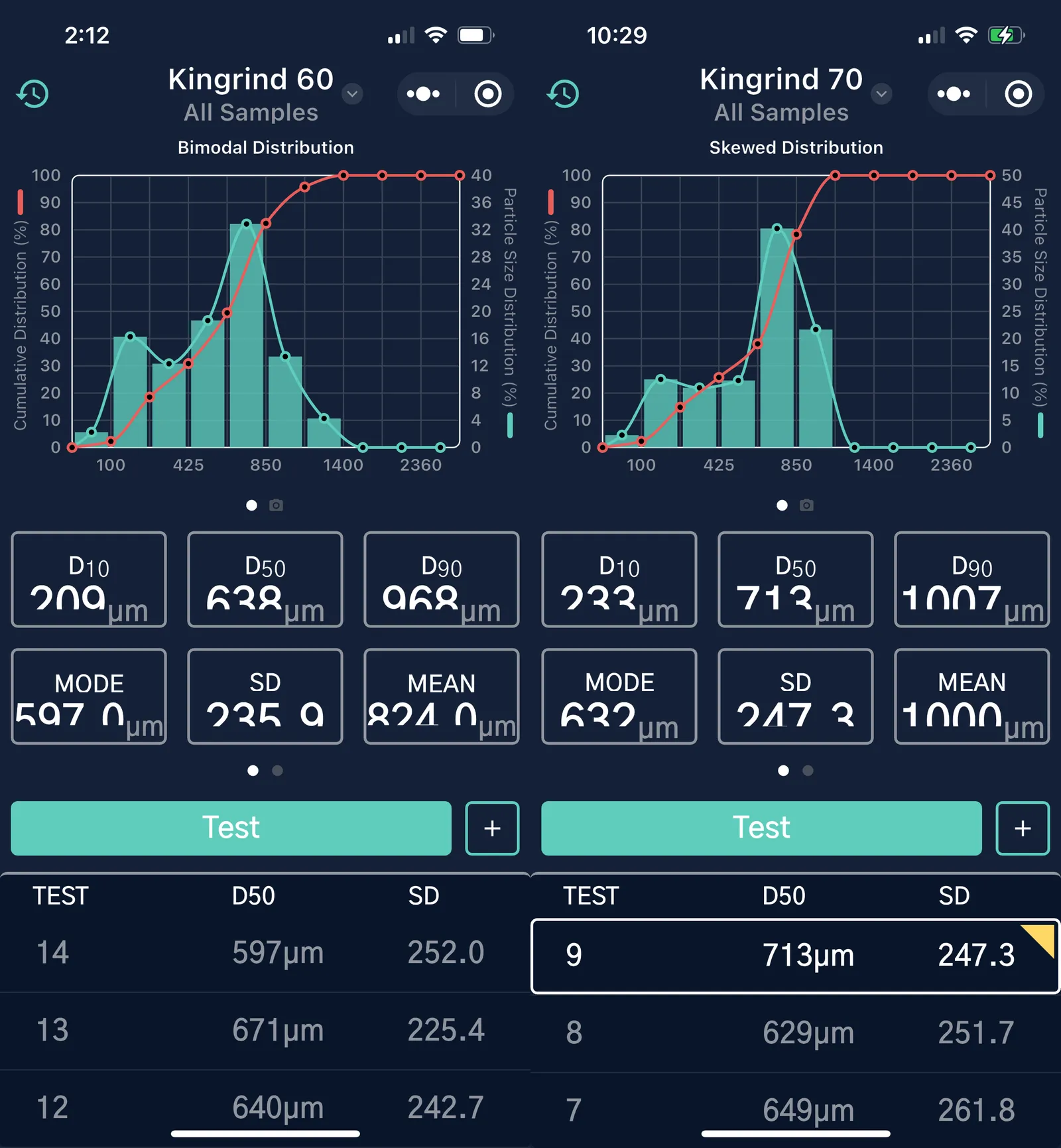1061x1148 pixels.
Task: Toggle red cumulative series on Kingrind 60 chart
Action: pos(21,202)
